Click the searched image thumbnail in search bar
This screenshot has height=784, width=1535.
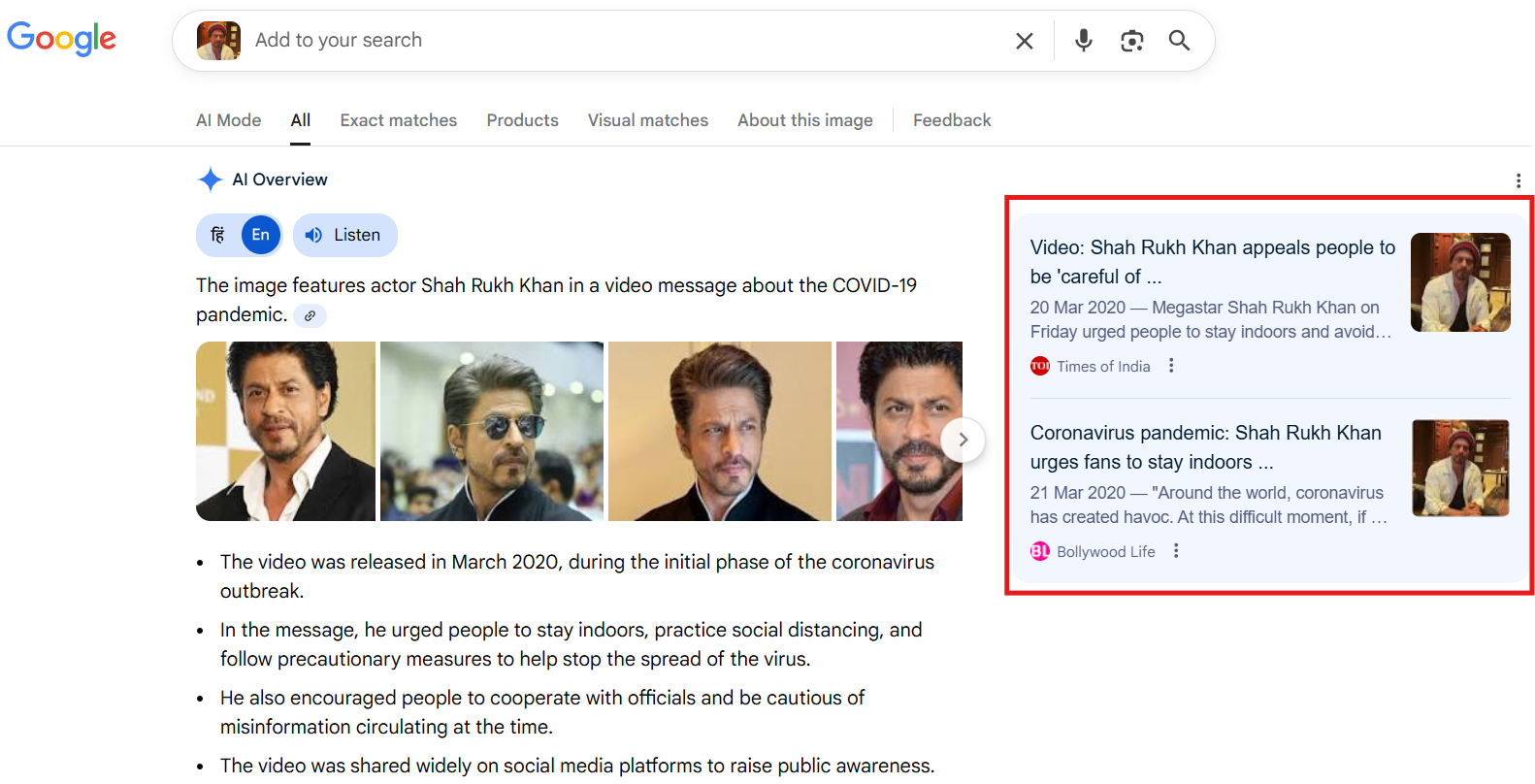tap(218, 41)
